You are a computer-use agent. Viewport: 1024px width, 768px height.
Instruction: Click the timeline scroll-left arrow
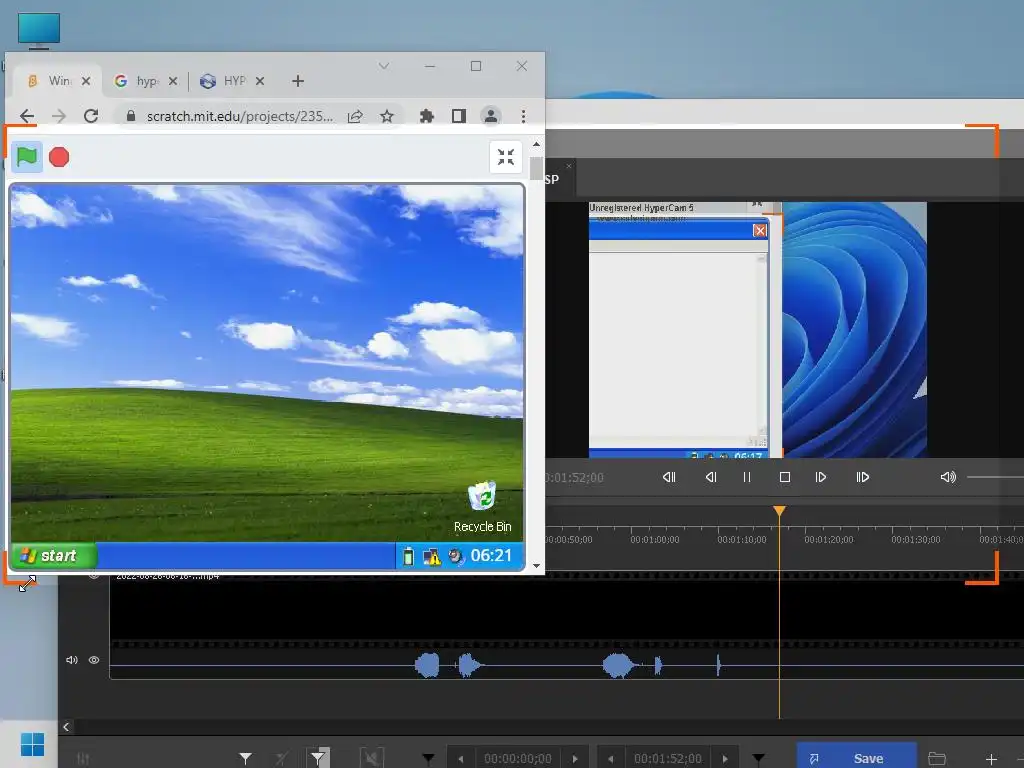tap(66, 727)
